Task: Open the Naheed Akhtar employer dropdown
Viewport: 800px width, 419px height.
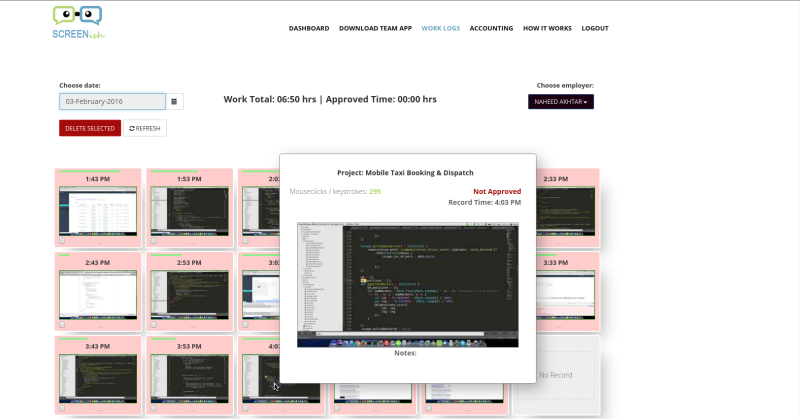Action: click(561, 102)
